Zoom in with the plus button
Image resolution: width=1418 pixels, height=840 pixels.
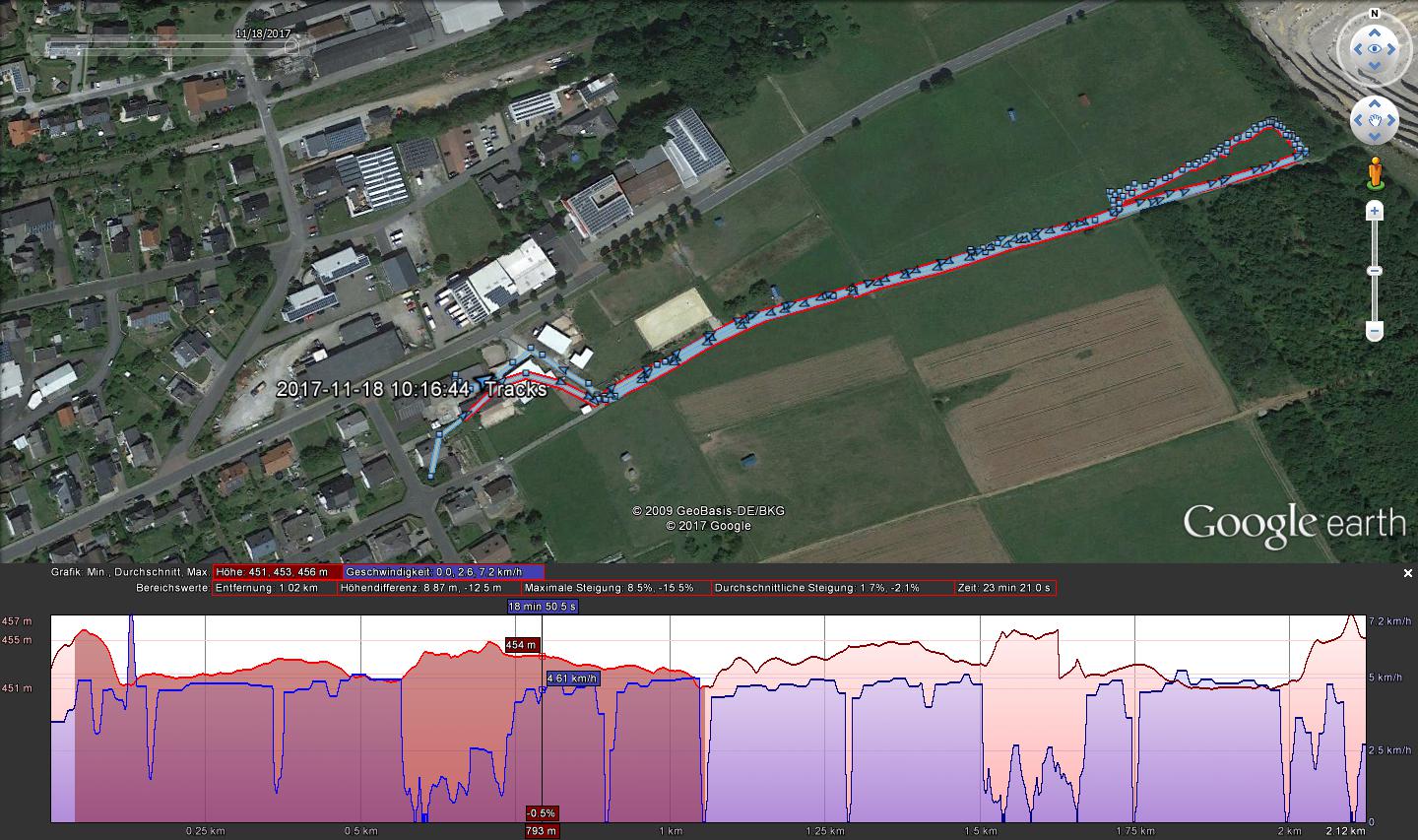click(x=1374, y=211)
